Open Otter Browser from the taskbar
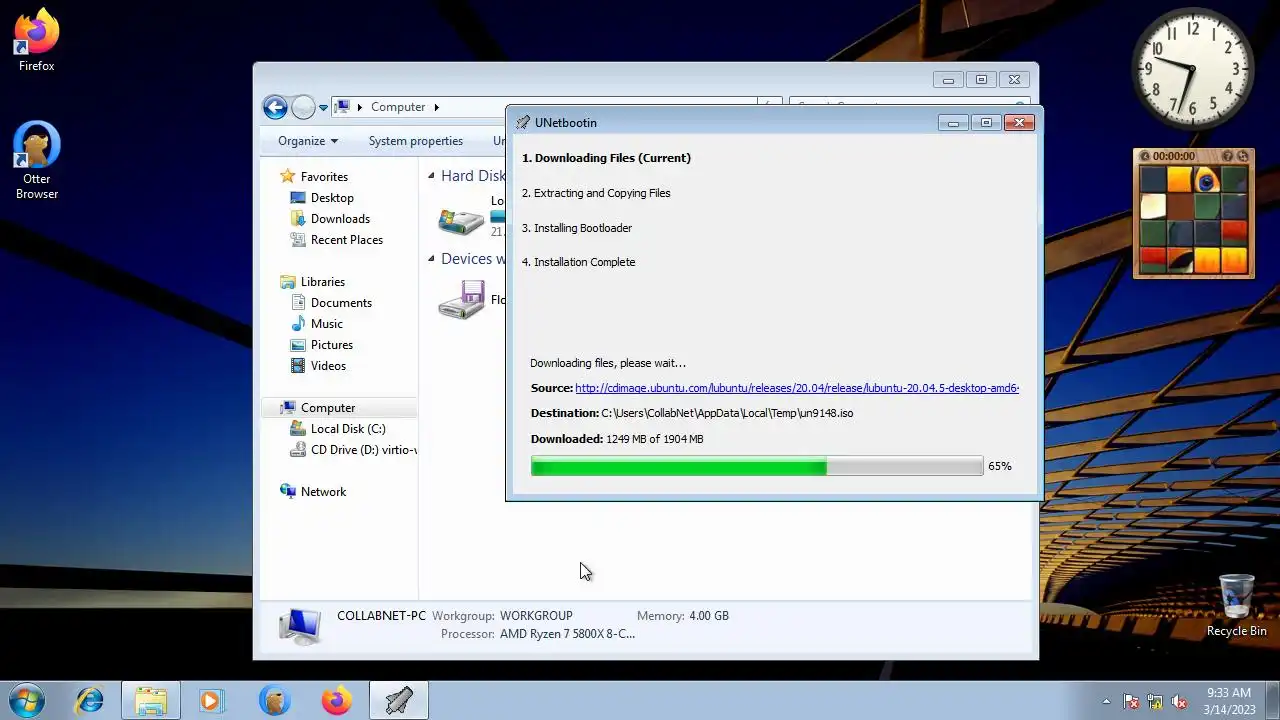This screenshot has height=720, width=1280. 274,701
